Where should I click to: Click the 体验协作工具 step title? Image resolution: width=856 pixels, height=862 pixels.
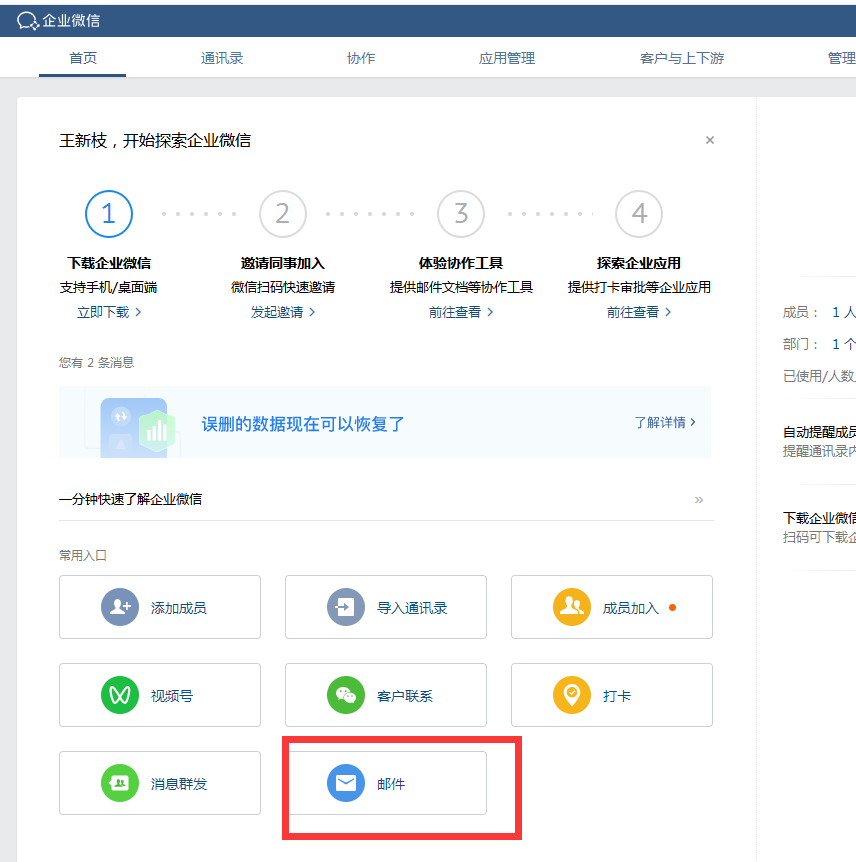(x=461, y=263)
